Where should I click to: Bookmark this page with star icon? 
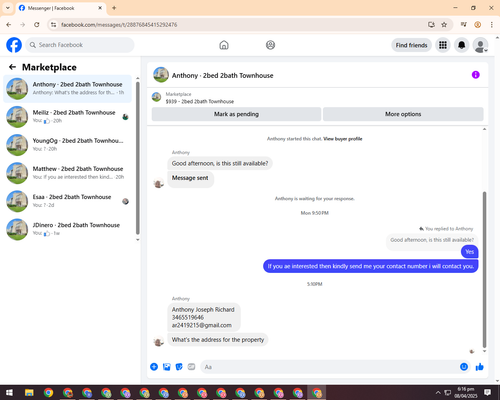click(444, 25)
